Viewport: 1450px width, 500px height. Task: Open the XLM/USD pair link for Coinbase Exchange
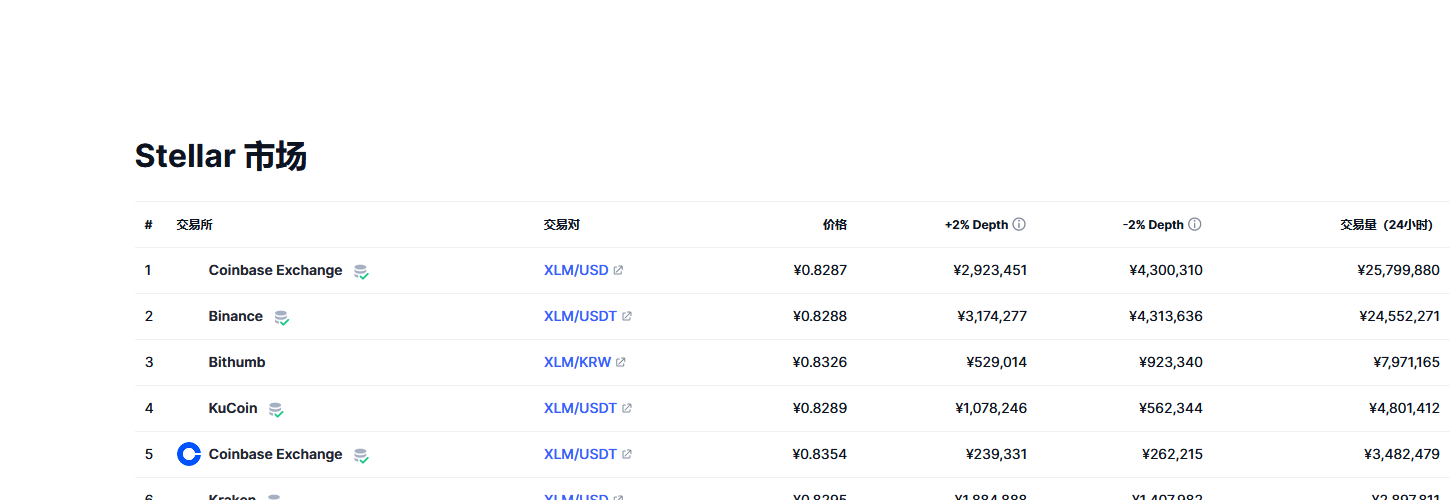point(576,271)
